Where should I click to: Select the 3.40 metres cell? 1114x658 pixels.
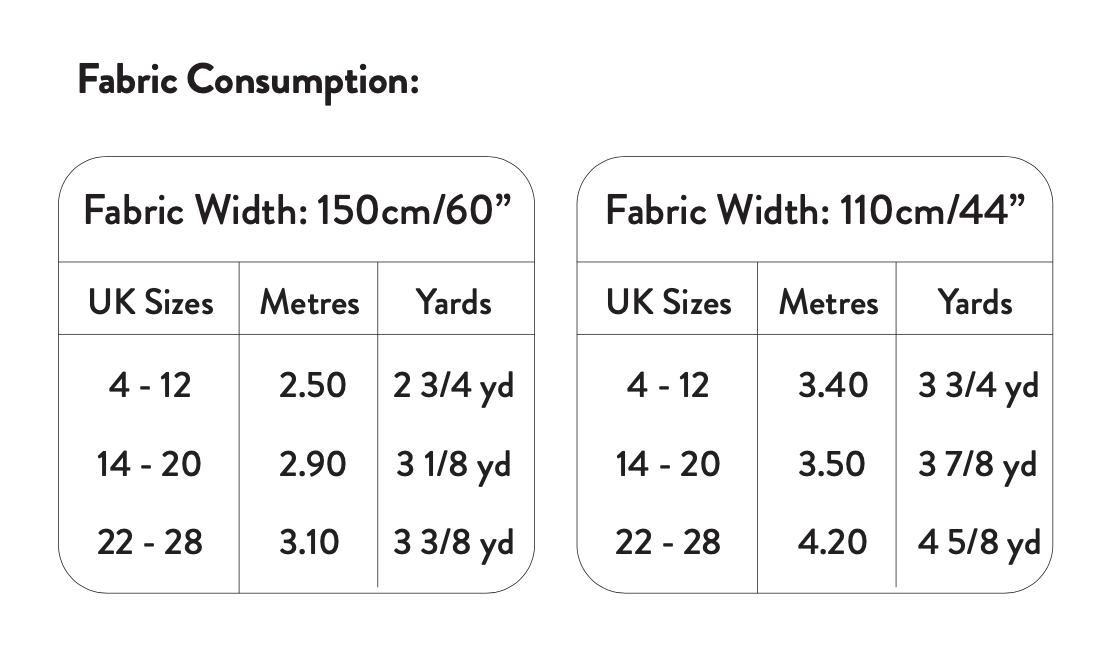pos(832,385)
